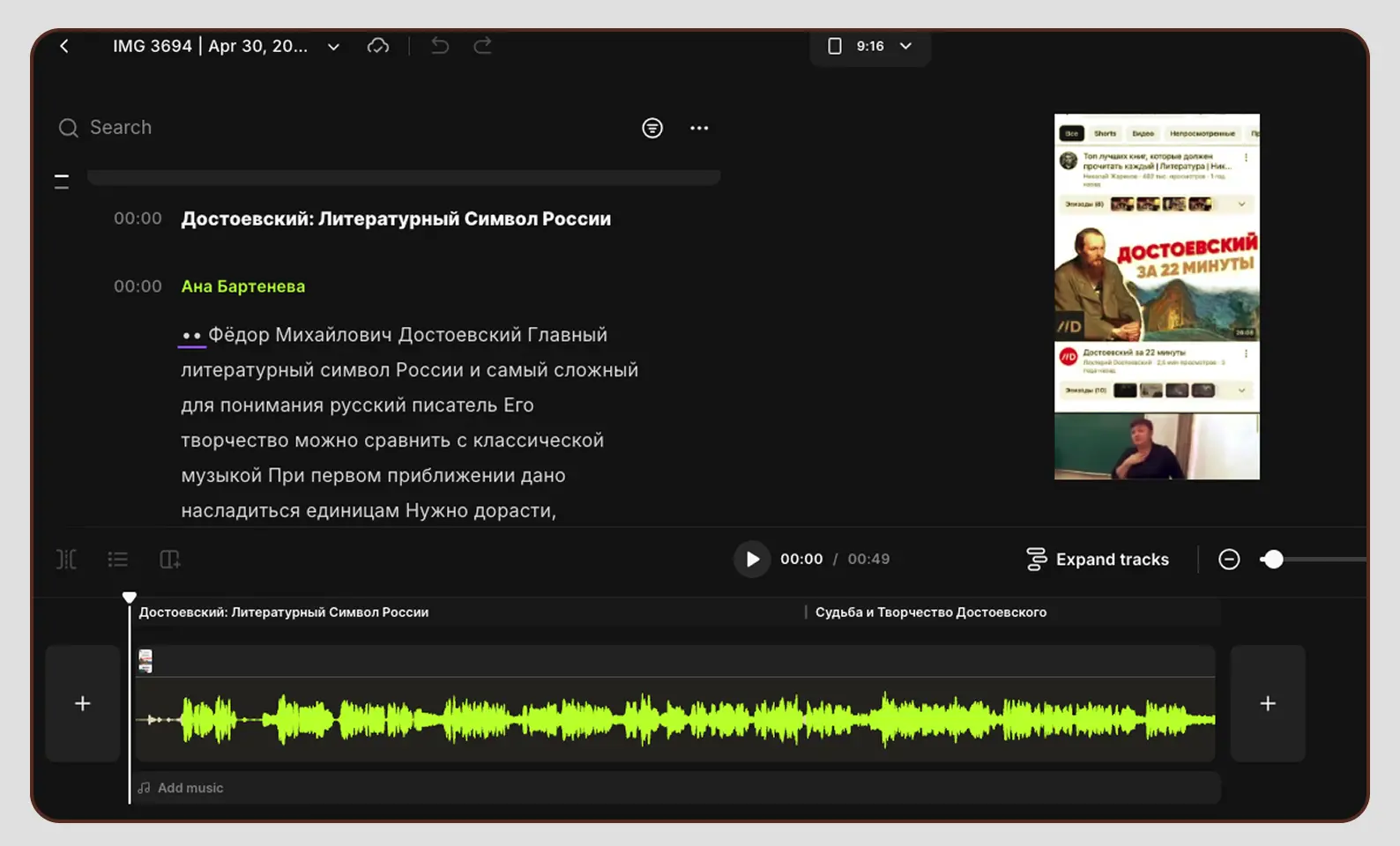
Task: Click the add layout panel icon
Action: [x=170, y=560]
